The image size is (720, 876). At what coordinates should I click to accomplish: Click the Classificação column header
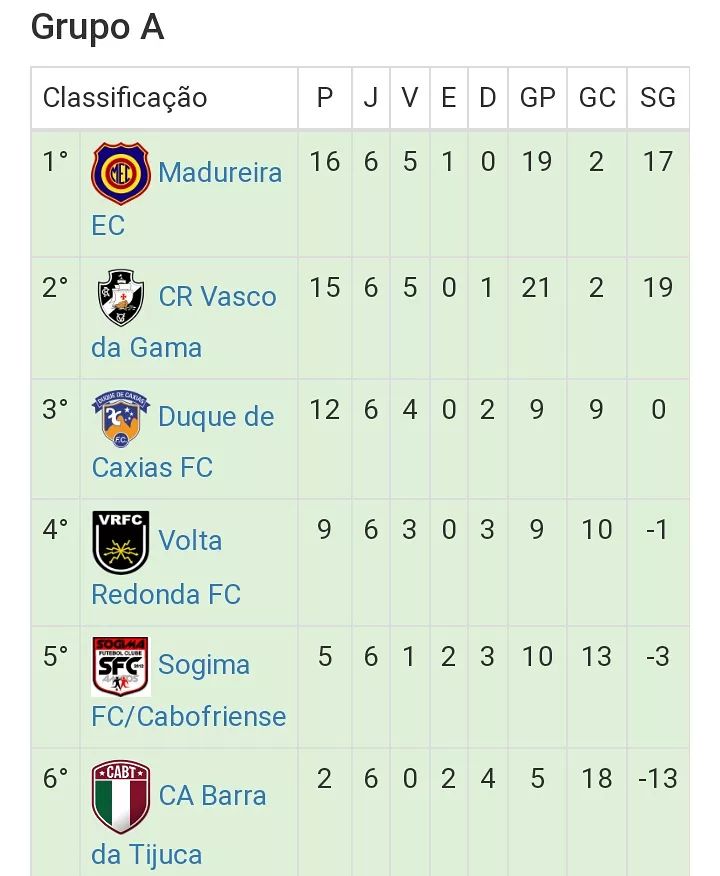[x=125, y=97]
